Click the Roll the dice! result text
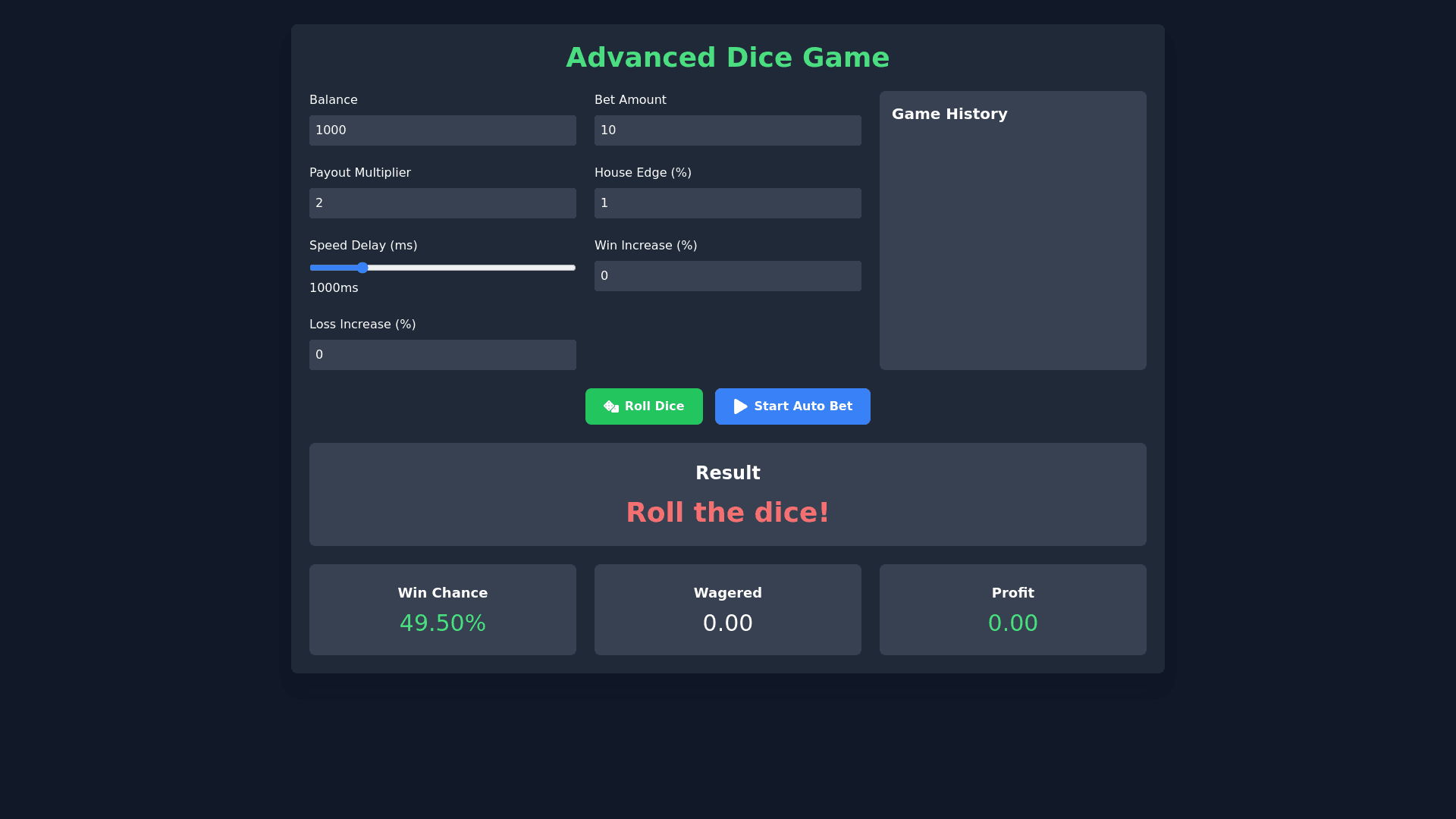Viewport: 1456px width, 819px height. (x=727, y=513)
